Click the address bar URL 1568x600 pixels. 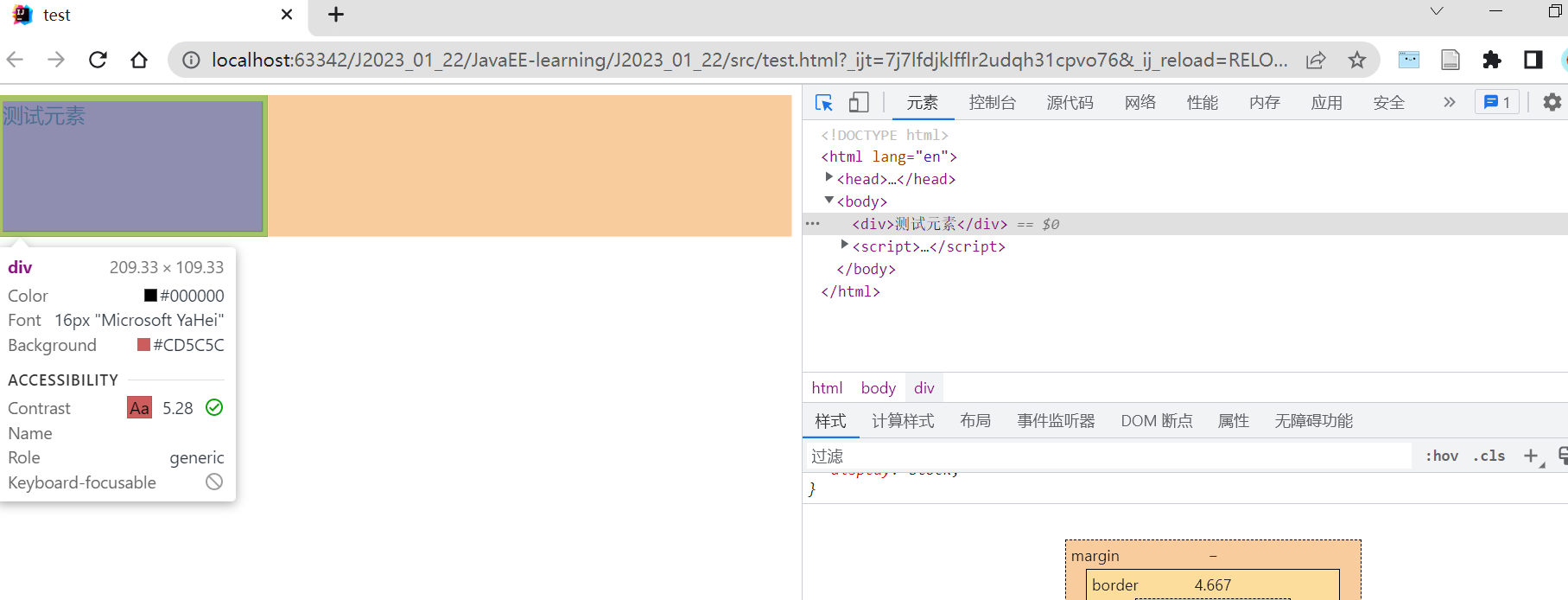[x=749, y=60]
